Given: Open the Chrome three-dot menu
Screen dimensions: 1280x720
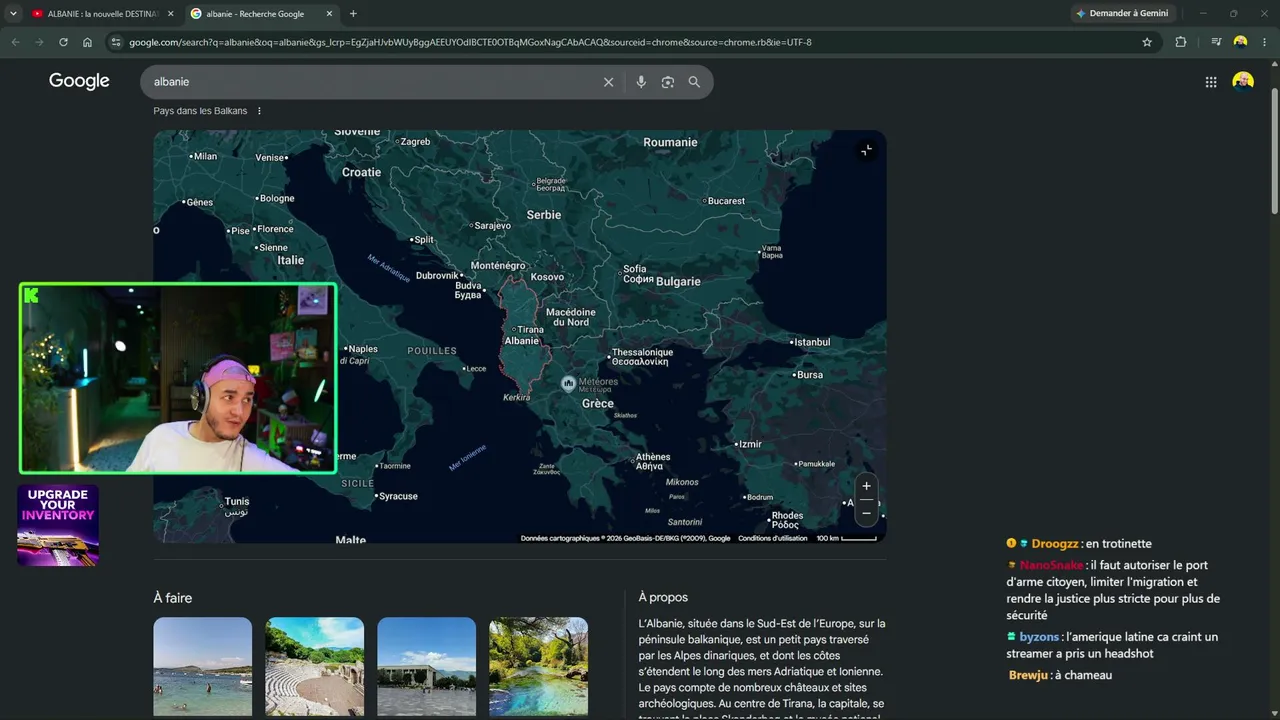Looking at the screenshot, I should pyautogui.click(x=1265, y=42).
